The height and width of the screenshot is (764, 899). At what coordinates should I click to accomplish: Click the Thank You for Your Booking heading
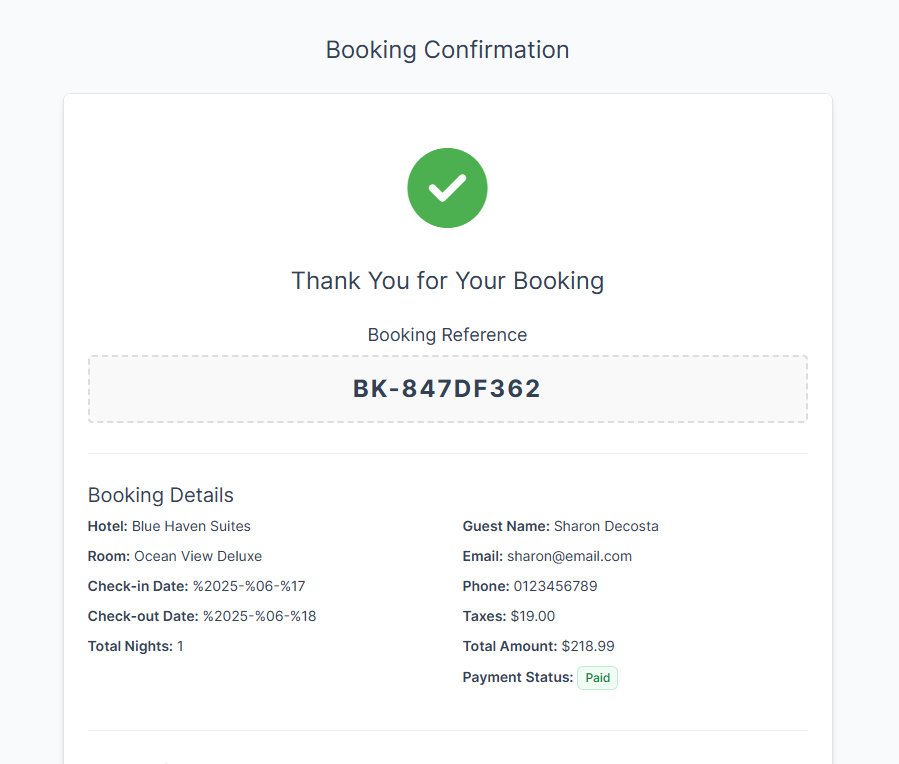(447, 281)
